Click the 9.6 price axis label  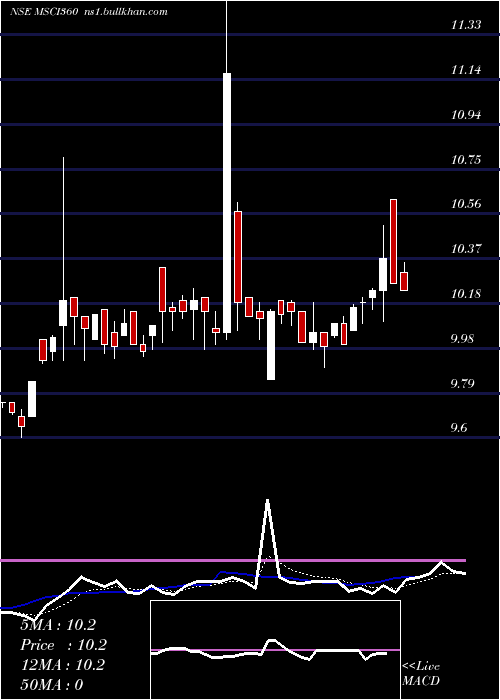coord(460,428)
